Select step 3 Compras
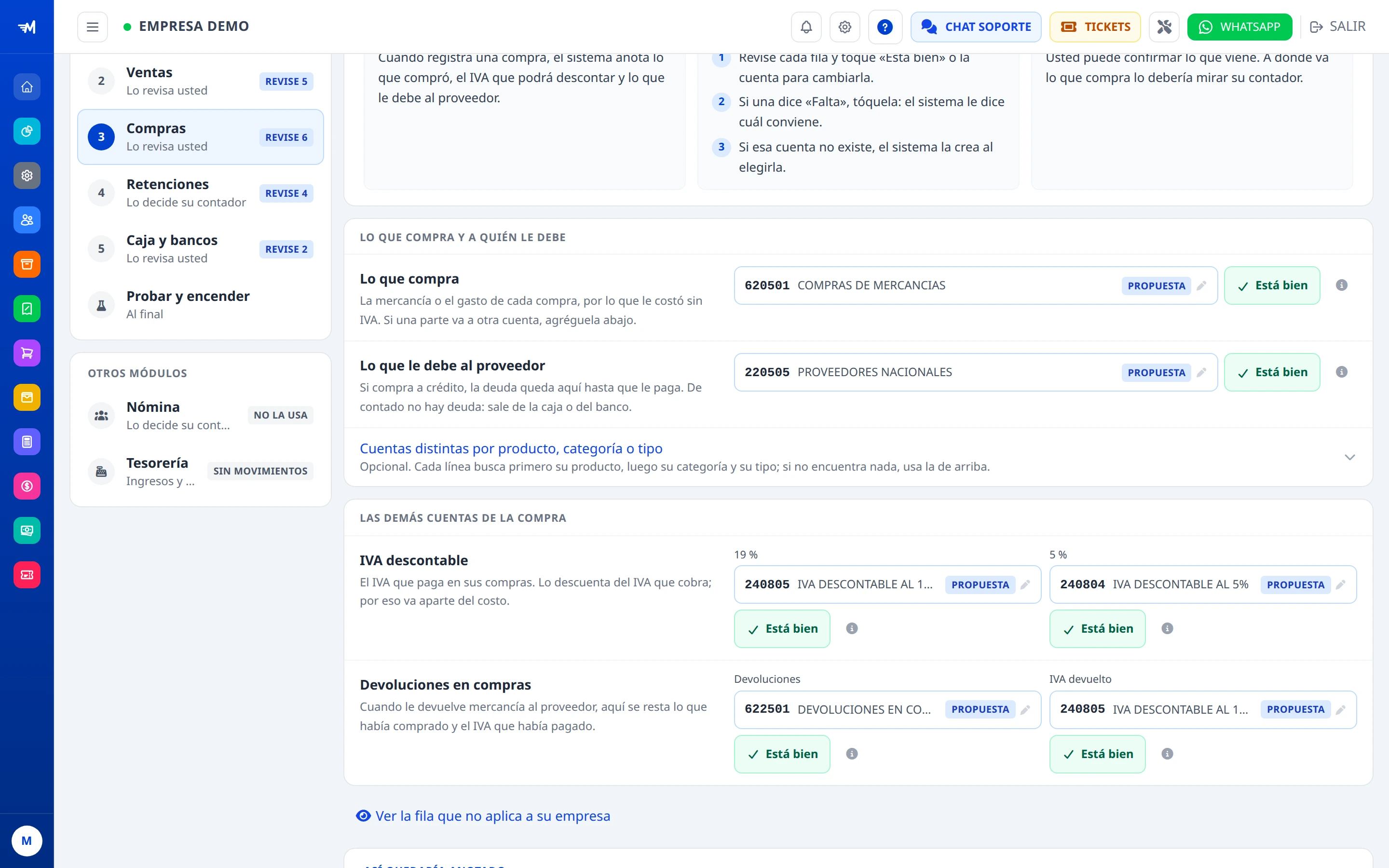The width and height of the screenshot is (1389, 868). tap(200, 136)
